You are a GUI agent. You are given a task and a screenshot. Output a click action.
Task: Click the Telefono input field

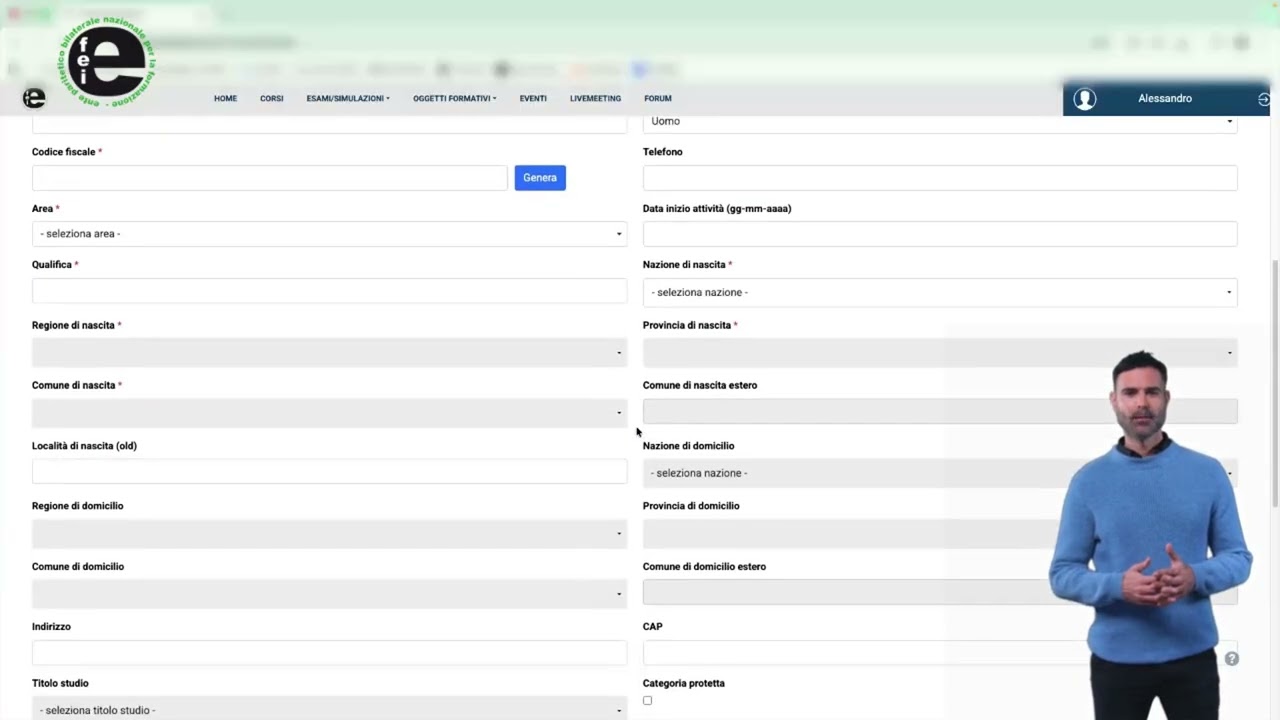tap(940, 178)
